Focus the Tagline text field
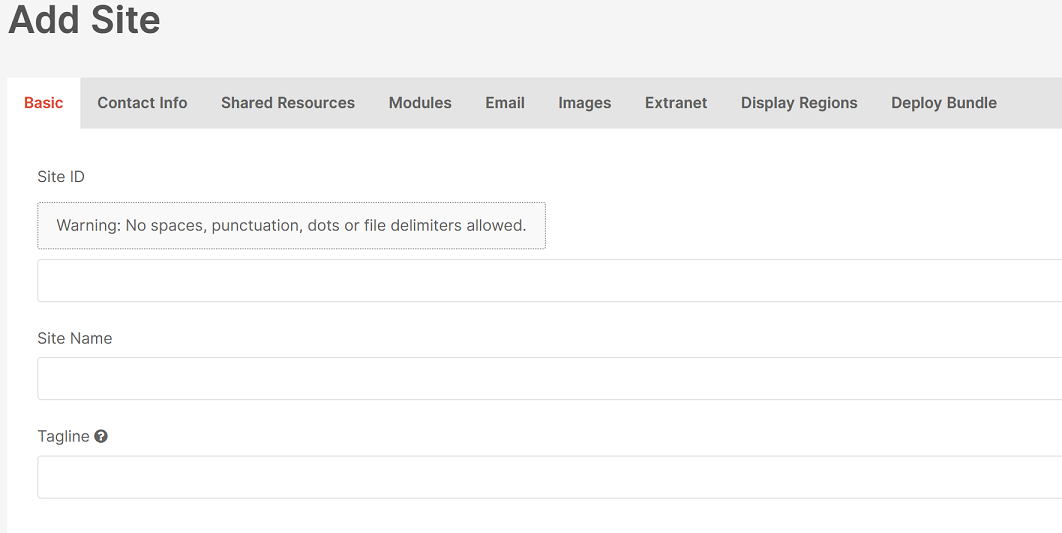1062x533 pixels. point(549,477)
